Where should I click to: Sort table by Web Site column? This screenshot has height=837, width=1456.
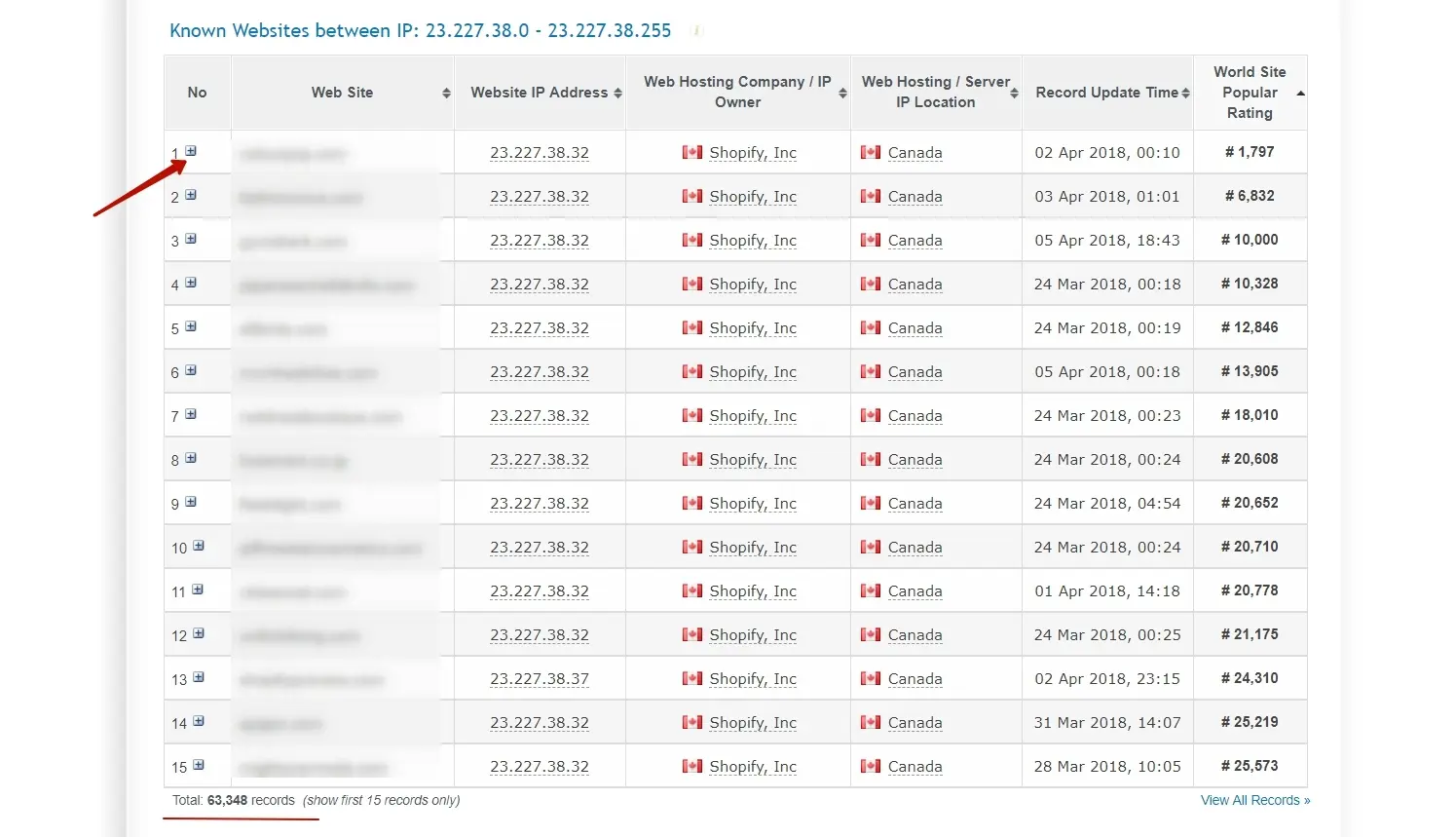coord(446,94)
